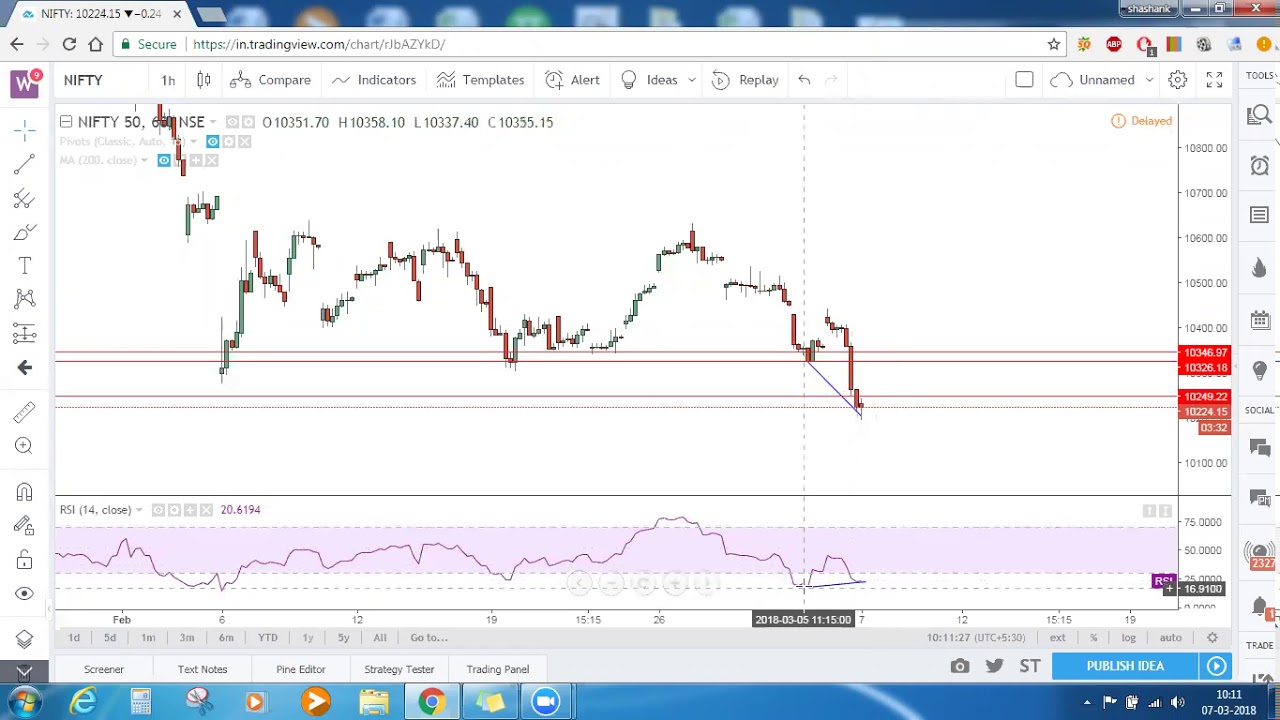This screenshot has width=1280, height=720.
Task: Collapse the NIFTY 50 legend
Action: click(66, 122)
